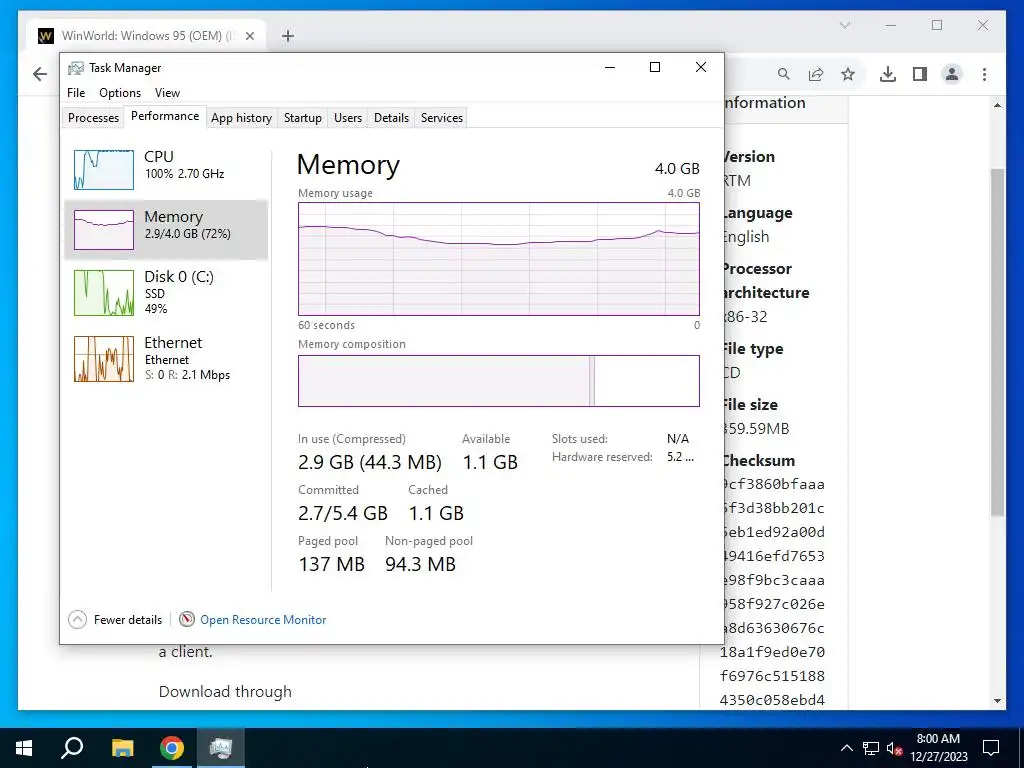Screen dimensions: 1024x768
Task: Click the muted volume tray icon
Action: pyautogui.click(x=894, y=748)
